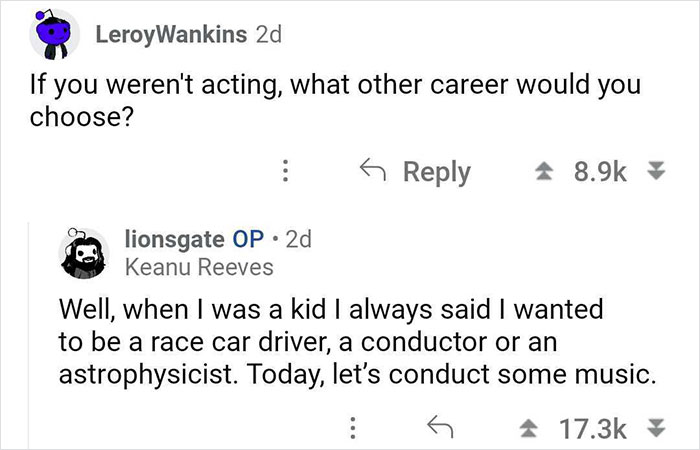Screen dimensions: 700x450
Task: Click the 2d timestamp on LeroyWankins' comment
Action: coord(269,34)
